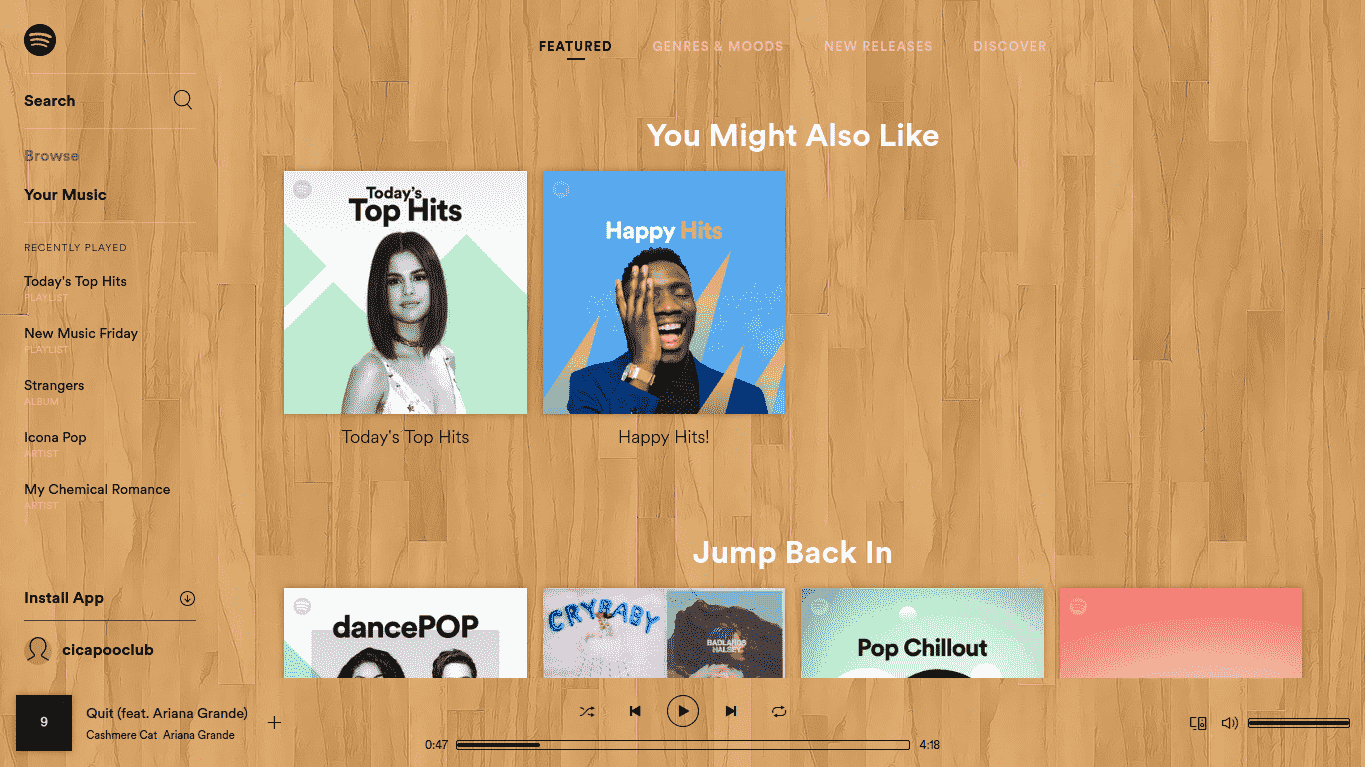1365x767 pixels.
Task: Select My Chemical Romance from recently played
Action: [x=97, y=489]
